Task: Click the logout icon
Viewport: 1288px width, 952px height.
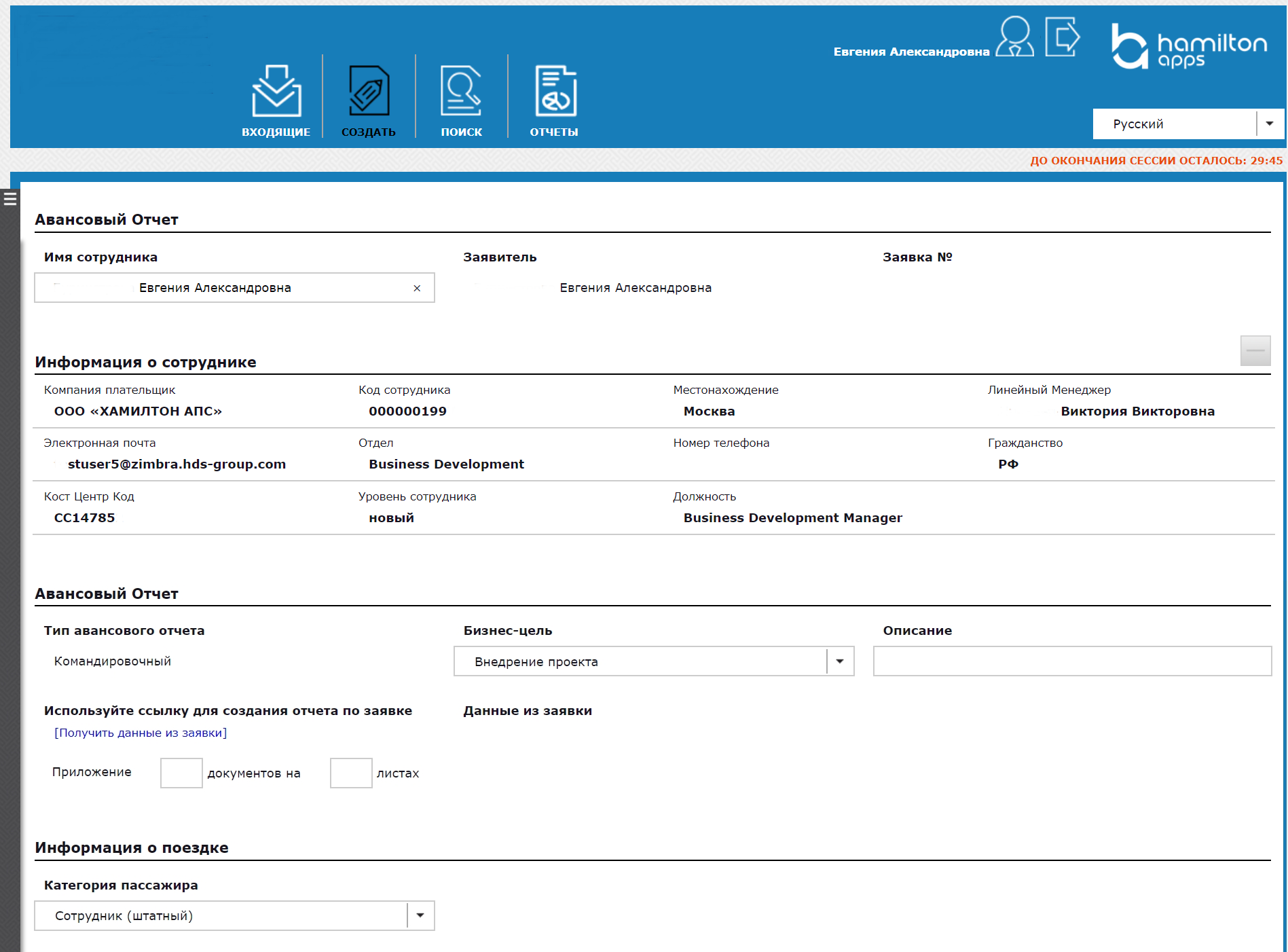Action: (x=1062, y=37)
